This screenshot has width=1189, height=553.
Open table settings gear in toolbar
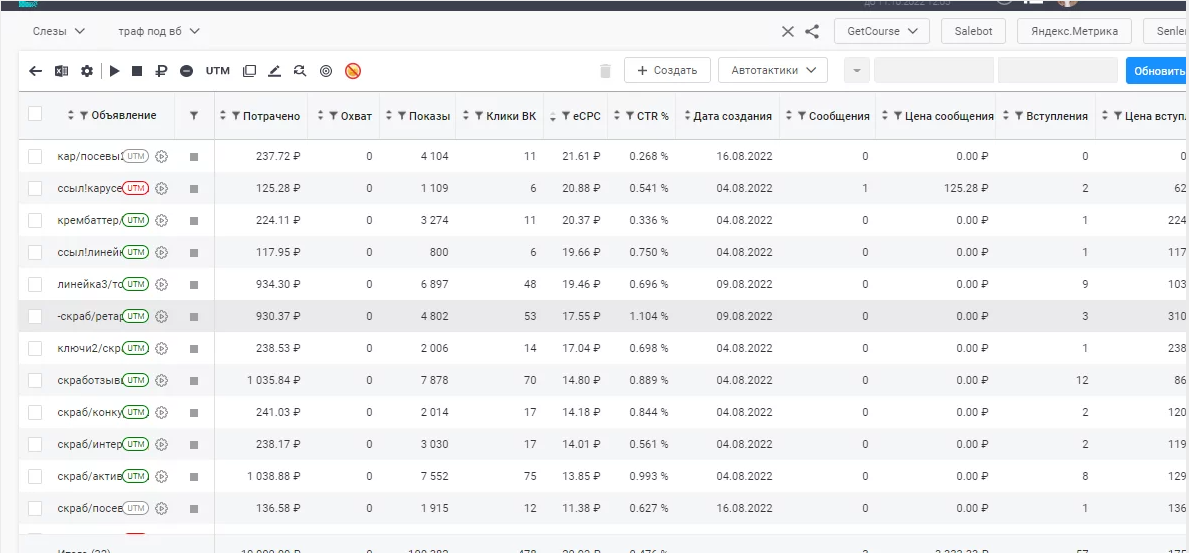pos(87,71)
